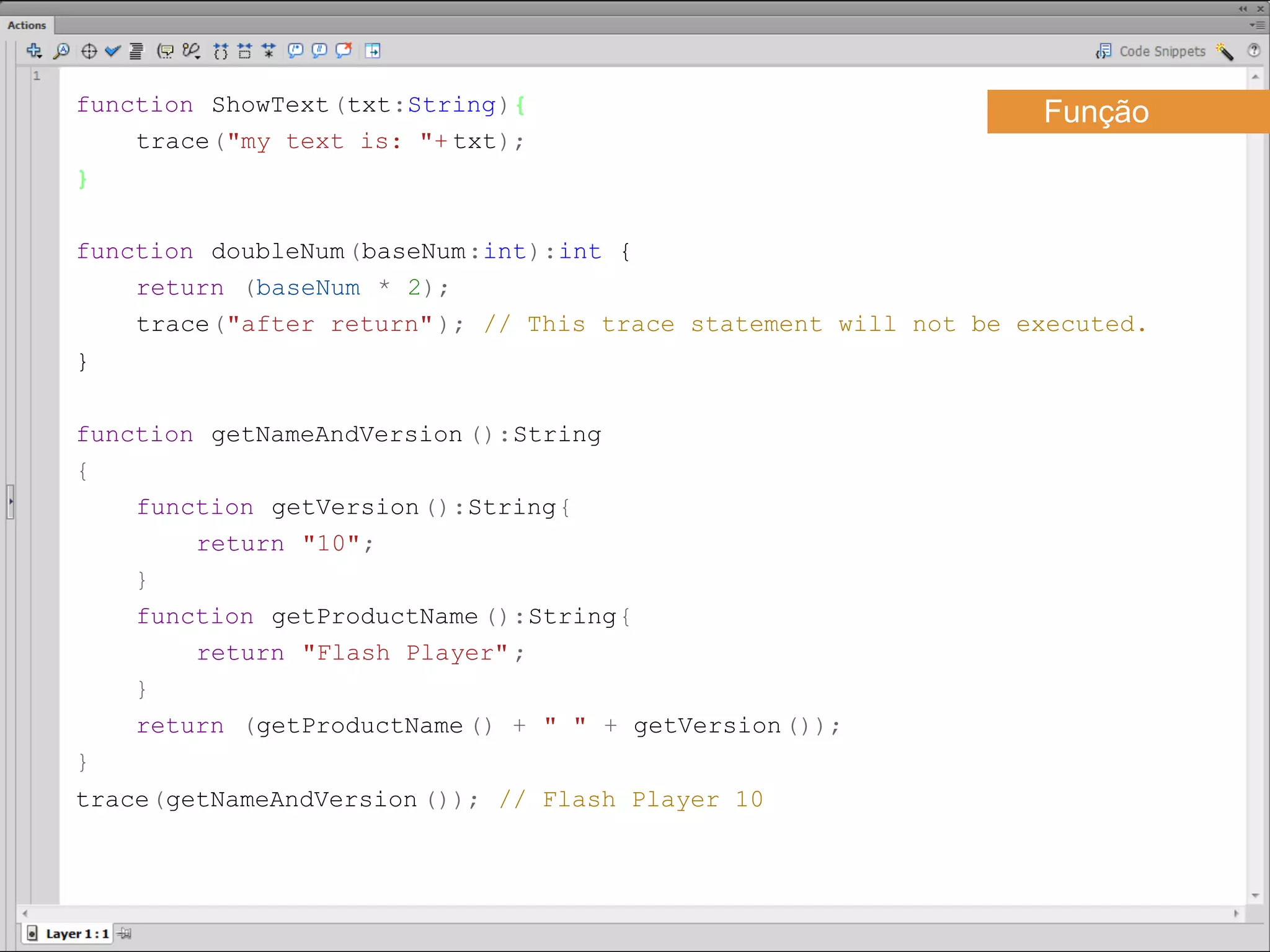Apply line comment
The height and width of the screenshot is (952, 1270).
[x=319, y=51]
